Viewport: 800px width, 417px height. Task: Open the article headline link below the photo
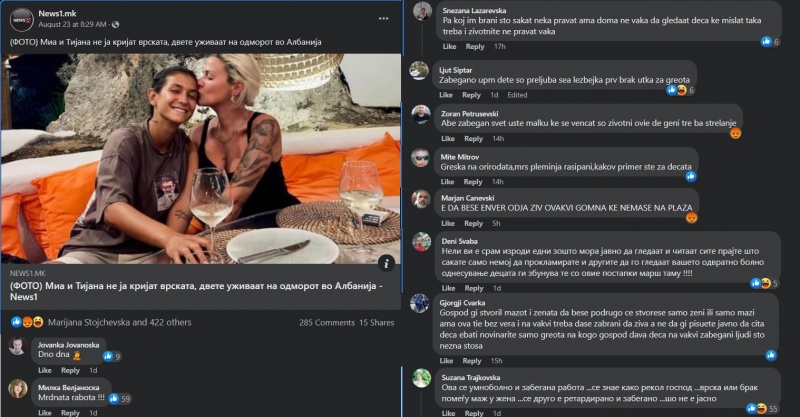pyautogui.click(x=196, y=291)
